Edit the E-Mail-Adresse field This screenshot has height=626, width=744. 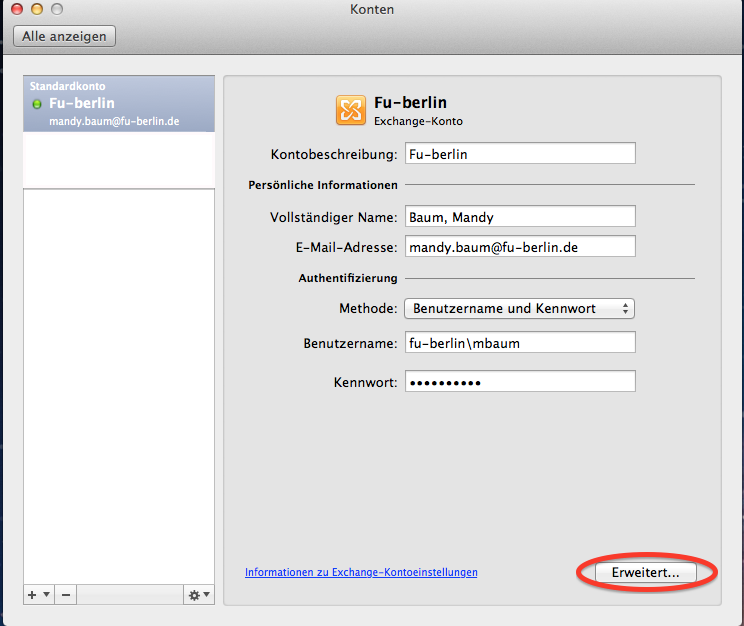pos(520,247)
